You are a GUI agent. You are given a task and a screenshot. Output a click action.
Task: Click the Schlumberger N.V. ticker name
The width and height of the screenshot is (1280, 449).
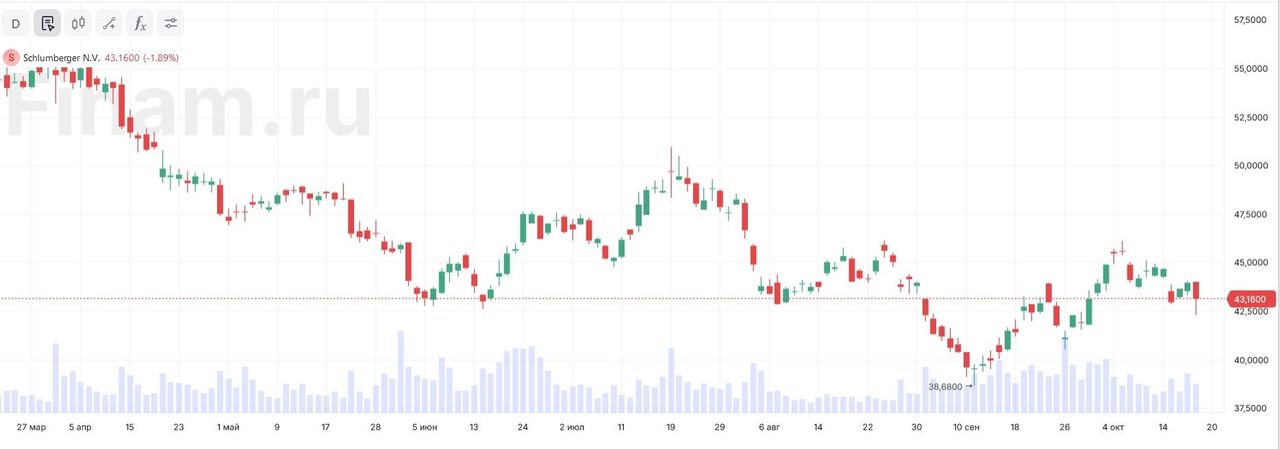pos(61,58)
